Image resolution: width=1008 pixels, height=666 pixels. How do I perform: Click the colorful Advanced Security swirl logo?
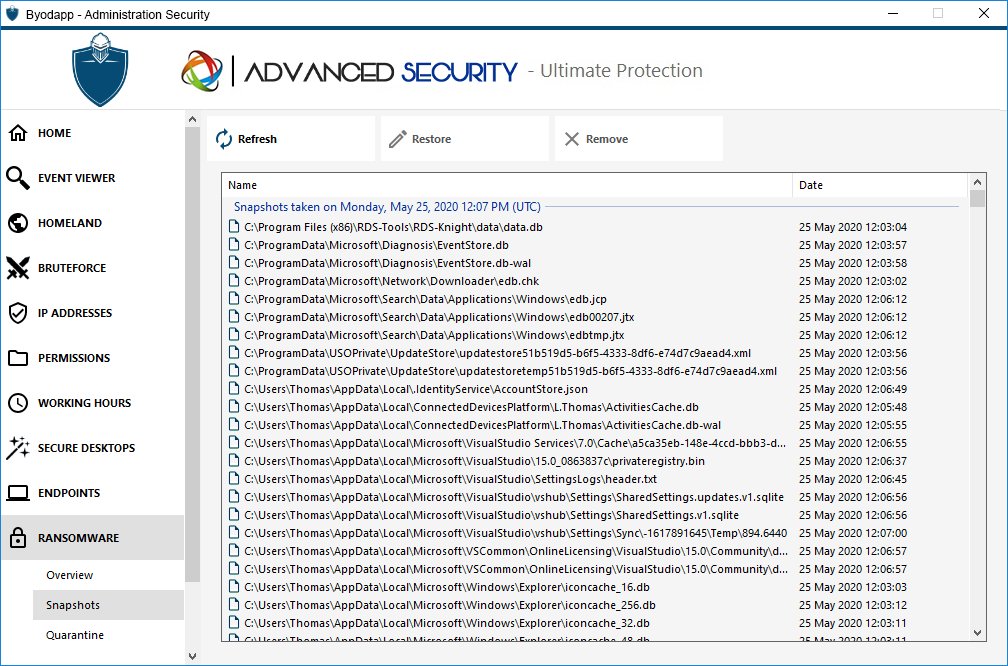click(202, 71)
